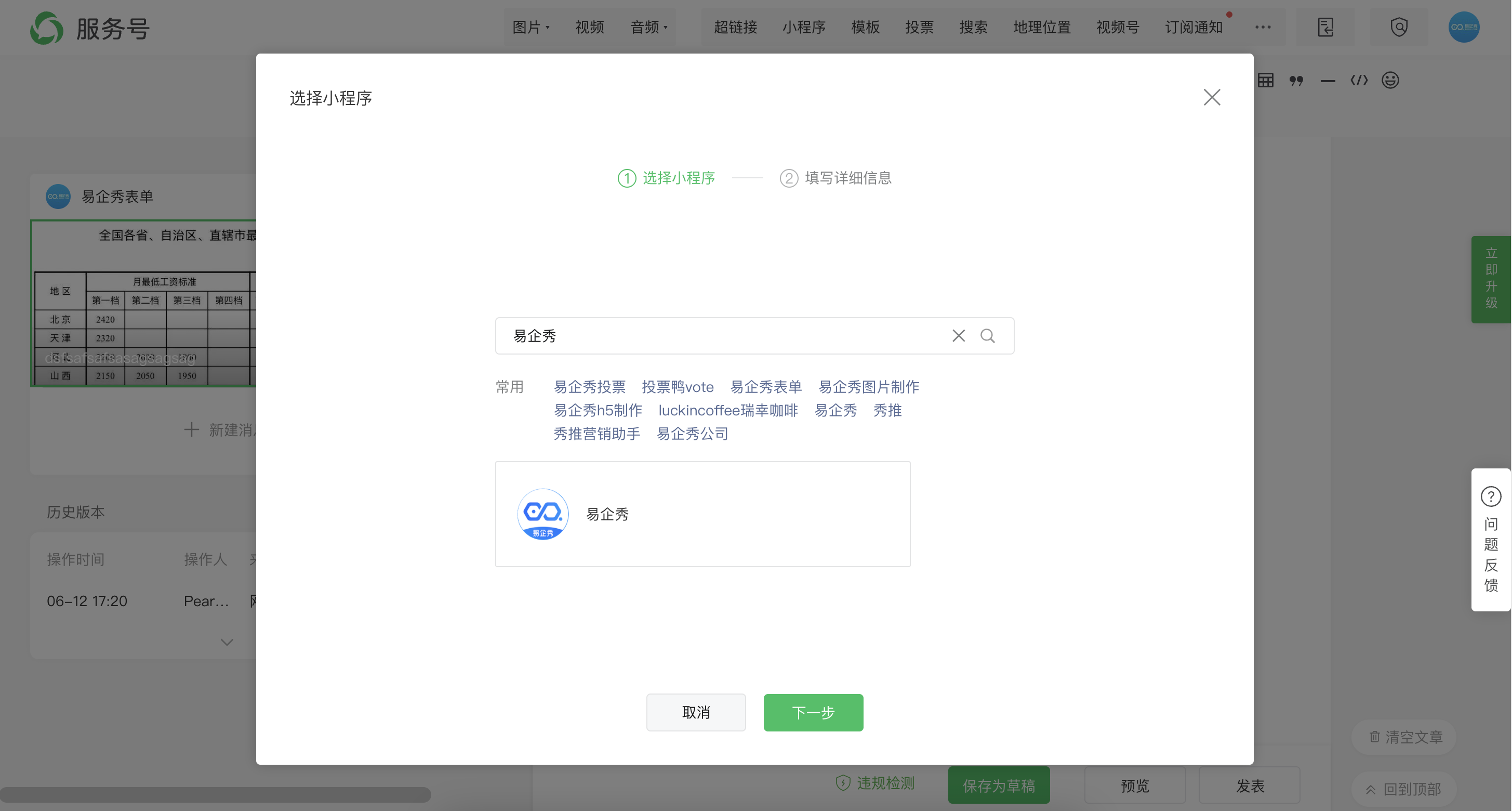Choose frequent item luckincoffee瑞幸咖啡
This screenshot has width=1512, height=811.
[x=728, y=411]
